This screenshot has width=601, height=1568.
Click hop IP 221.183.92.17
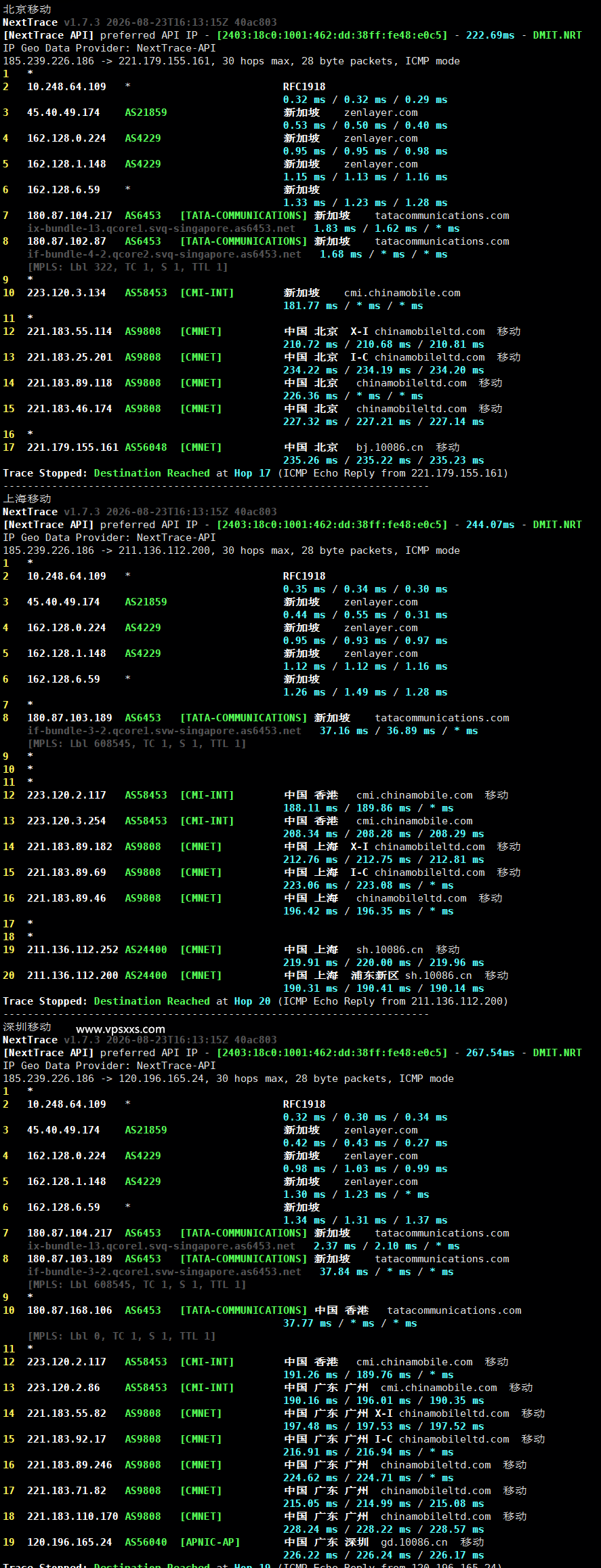tap(66, 1439)
